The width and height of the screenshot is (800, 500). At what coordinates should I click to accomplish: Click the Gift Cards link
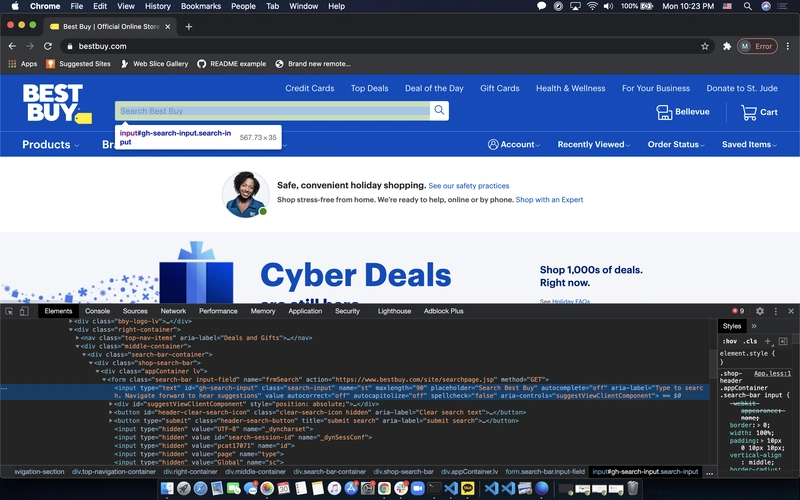click(x=499, y=88)
